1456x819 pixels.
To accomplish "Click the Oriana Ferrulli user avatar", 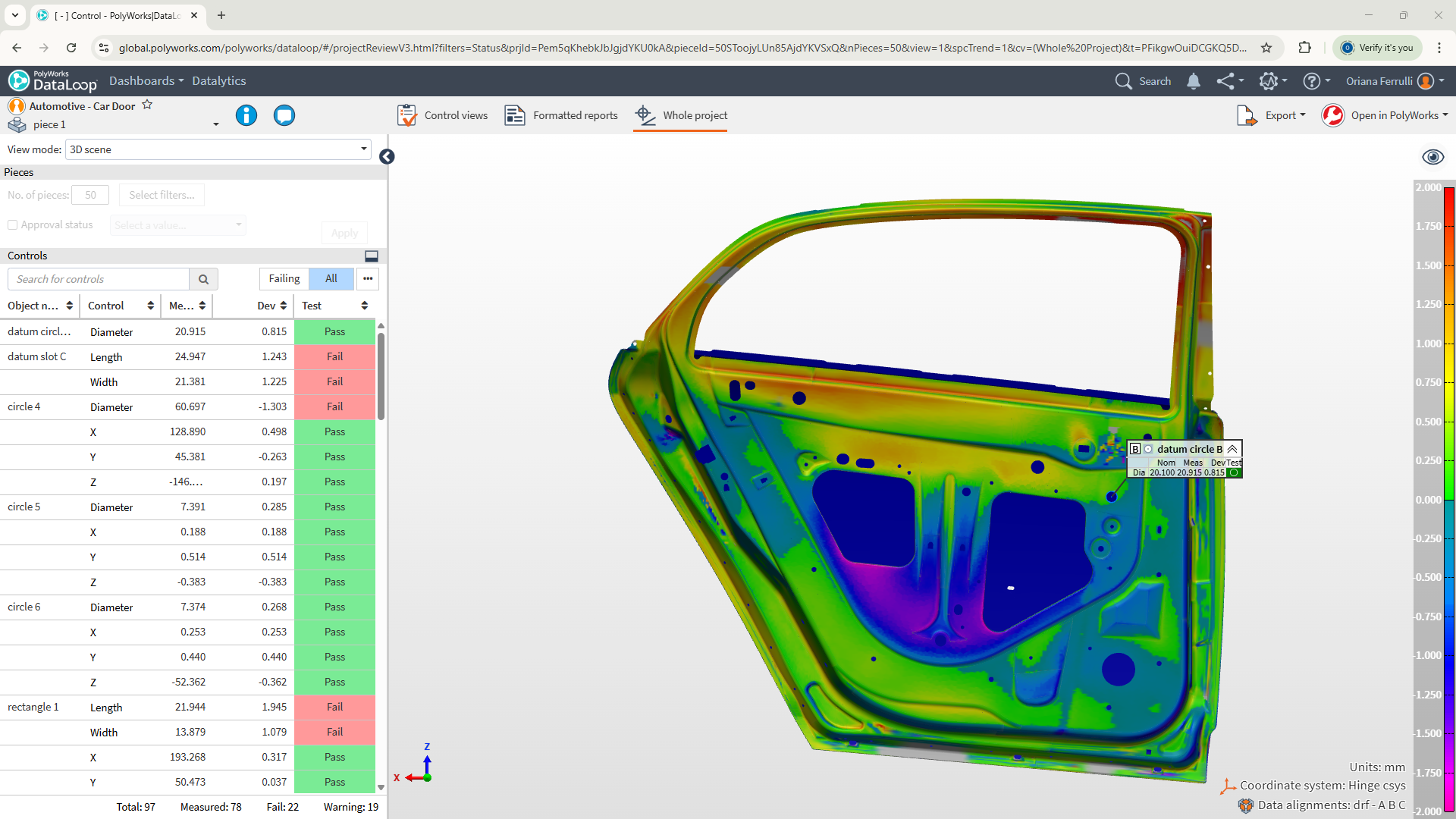I will coord(1425,81).
